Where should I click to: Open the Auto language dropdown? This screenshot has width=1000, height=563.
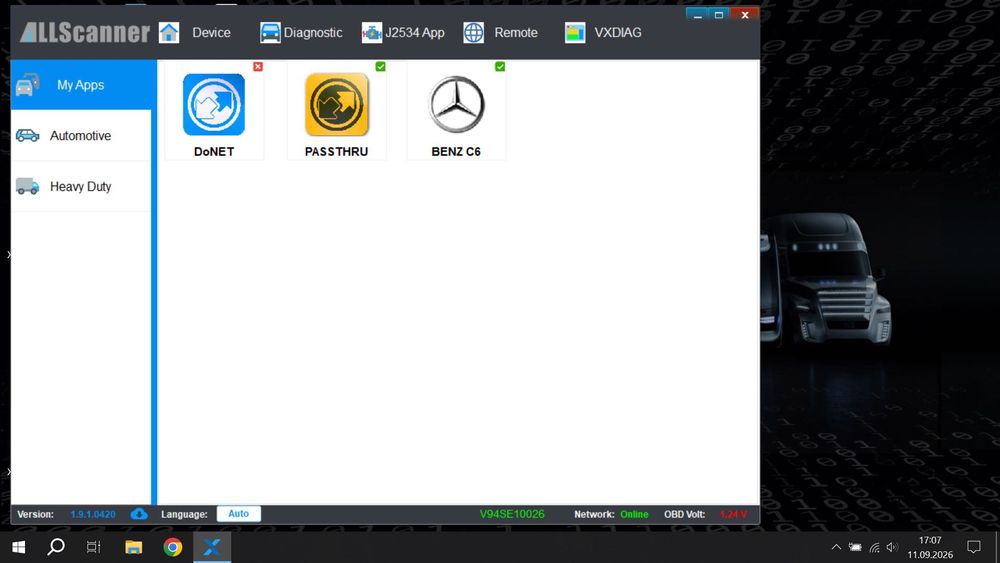click(x=239, y=514)
